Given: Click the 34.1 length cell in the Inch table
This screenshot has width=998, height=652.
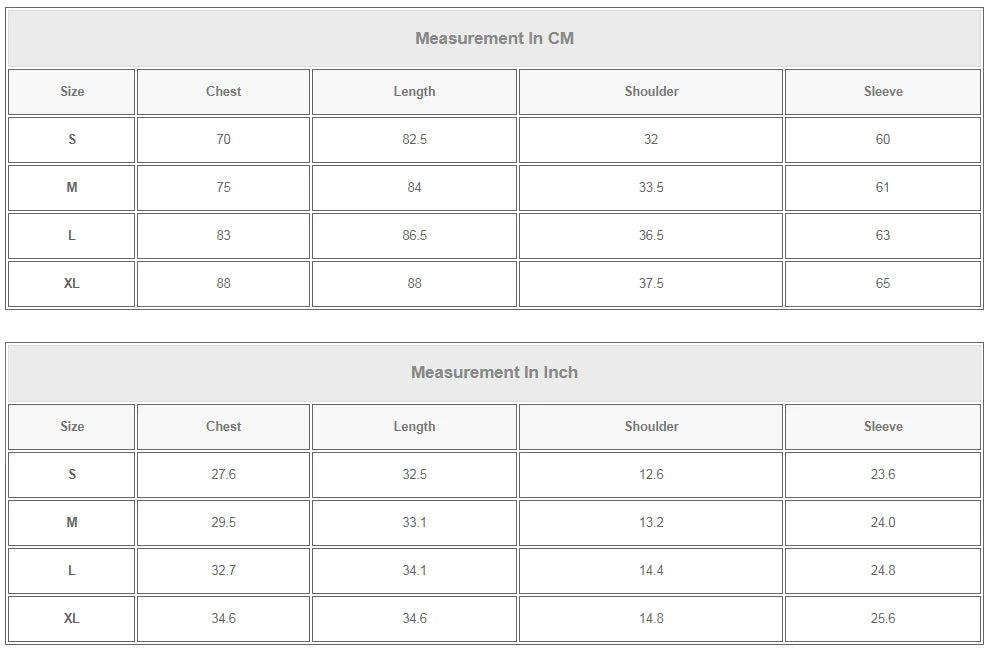Looking at the screenshot, I should [414, 571].
